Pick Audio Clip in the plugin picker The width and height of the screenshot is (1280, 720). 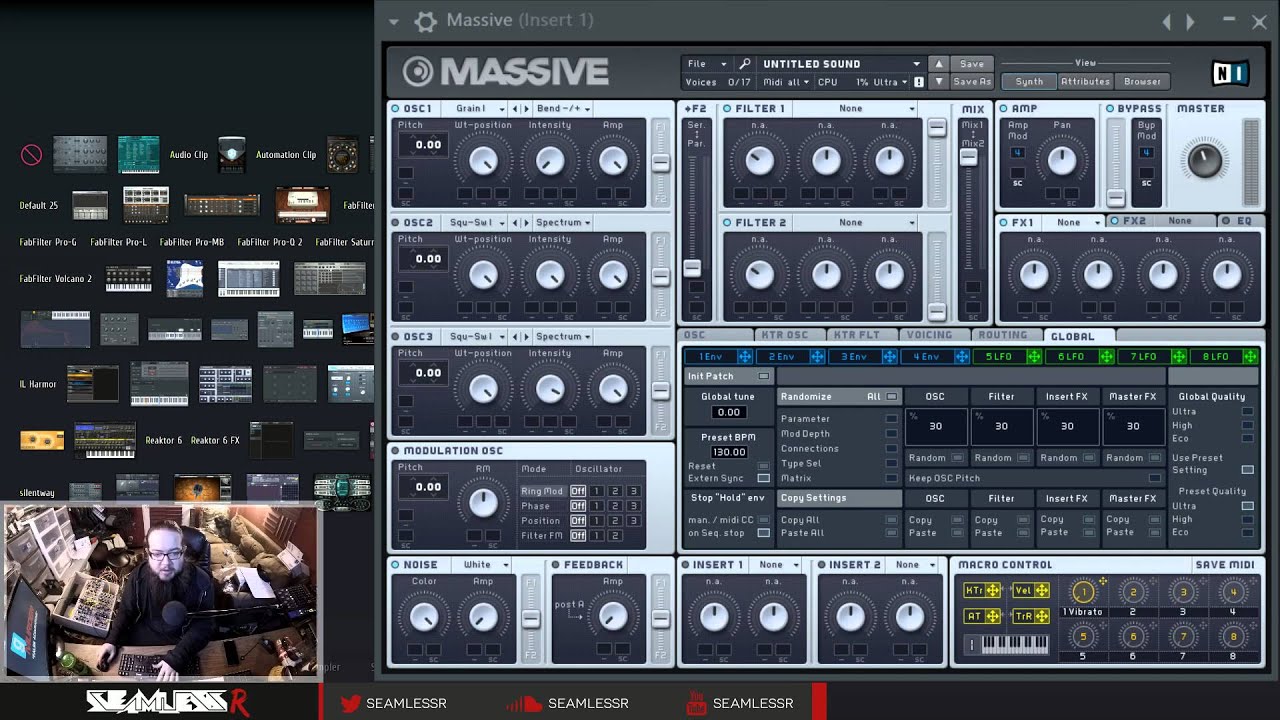pyautogui.click(x=189, y=155)
